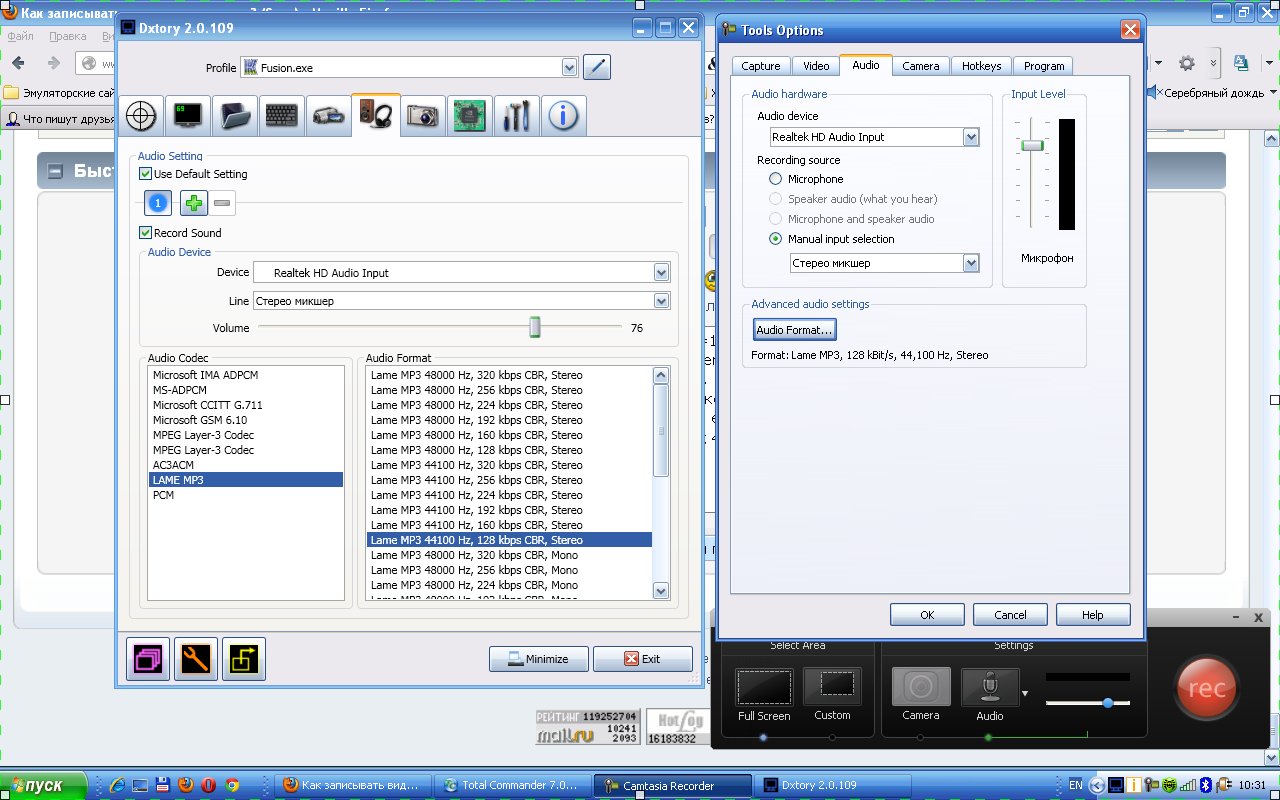Viewport: 1280px width, 800px height.
Task: Open Dxtory target crosshair tab
Action: point(141,116)
